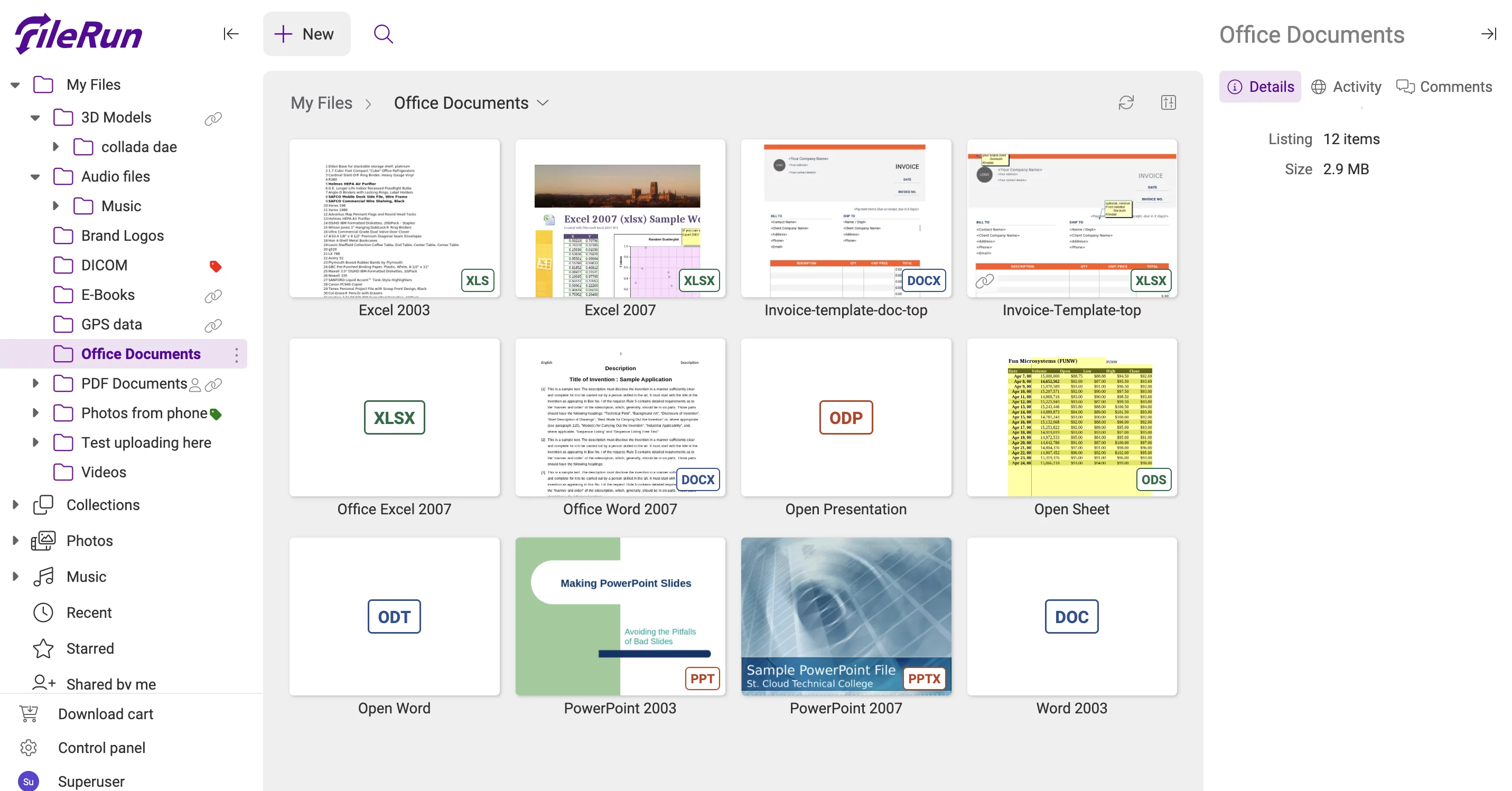Select the Starred sidebar item
1512x791 pixels.
[x=90, y=648]
